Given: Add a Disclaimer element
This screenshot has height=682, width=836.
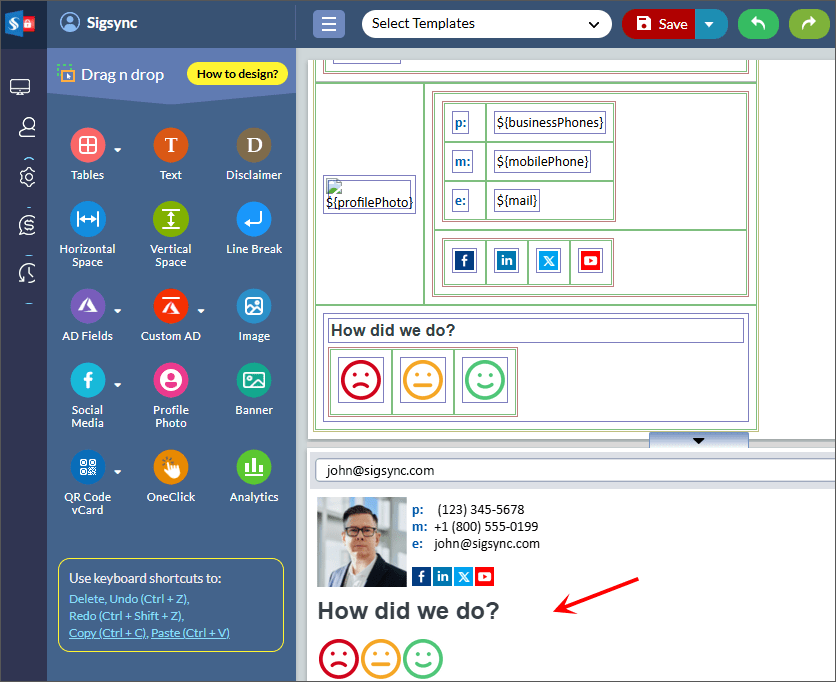Looking at the screenshot, I should (x=254, y=146).
